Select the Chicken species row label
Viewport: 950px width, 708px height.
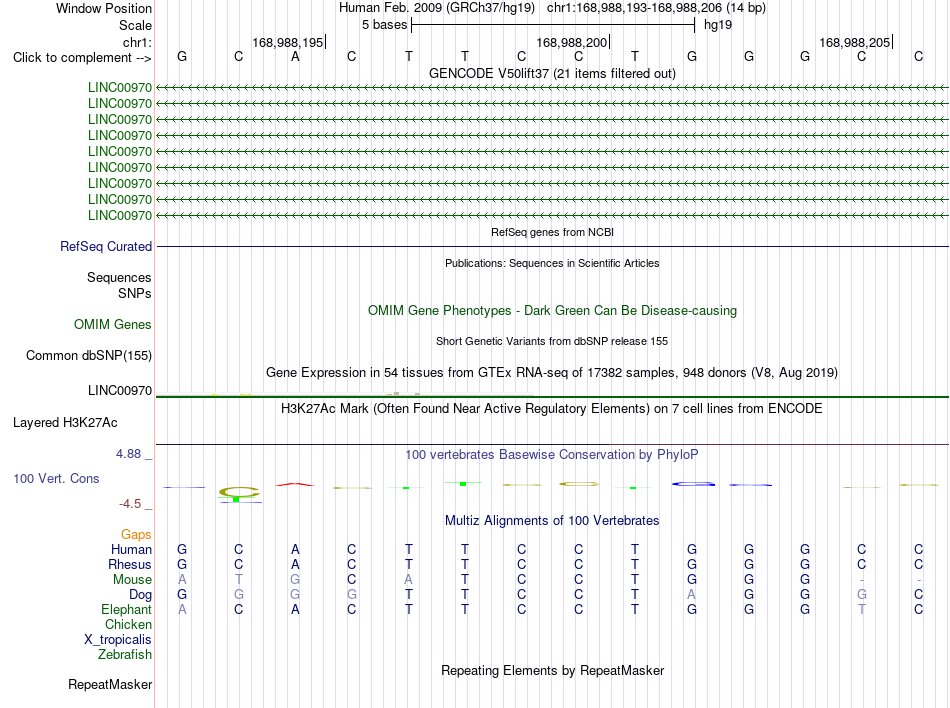point(128,624)
